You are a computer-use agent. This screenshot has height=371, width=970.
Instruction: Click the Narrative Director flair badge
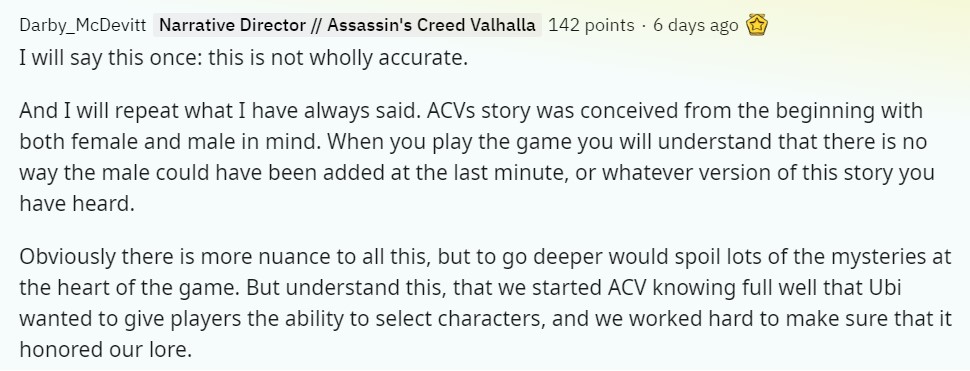click(347, 25)
